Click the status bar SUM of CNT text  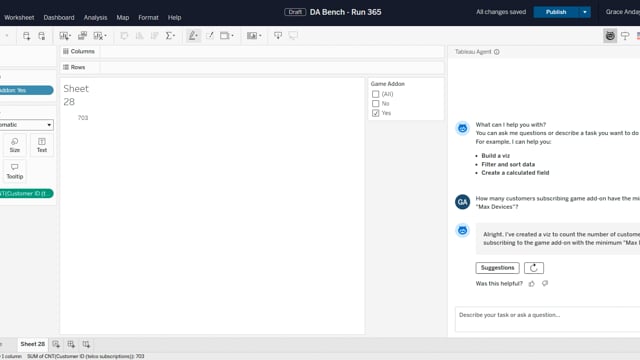coord(86,356)
